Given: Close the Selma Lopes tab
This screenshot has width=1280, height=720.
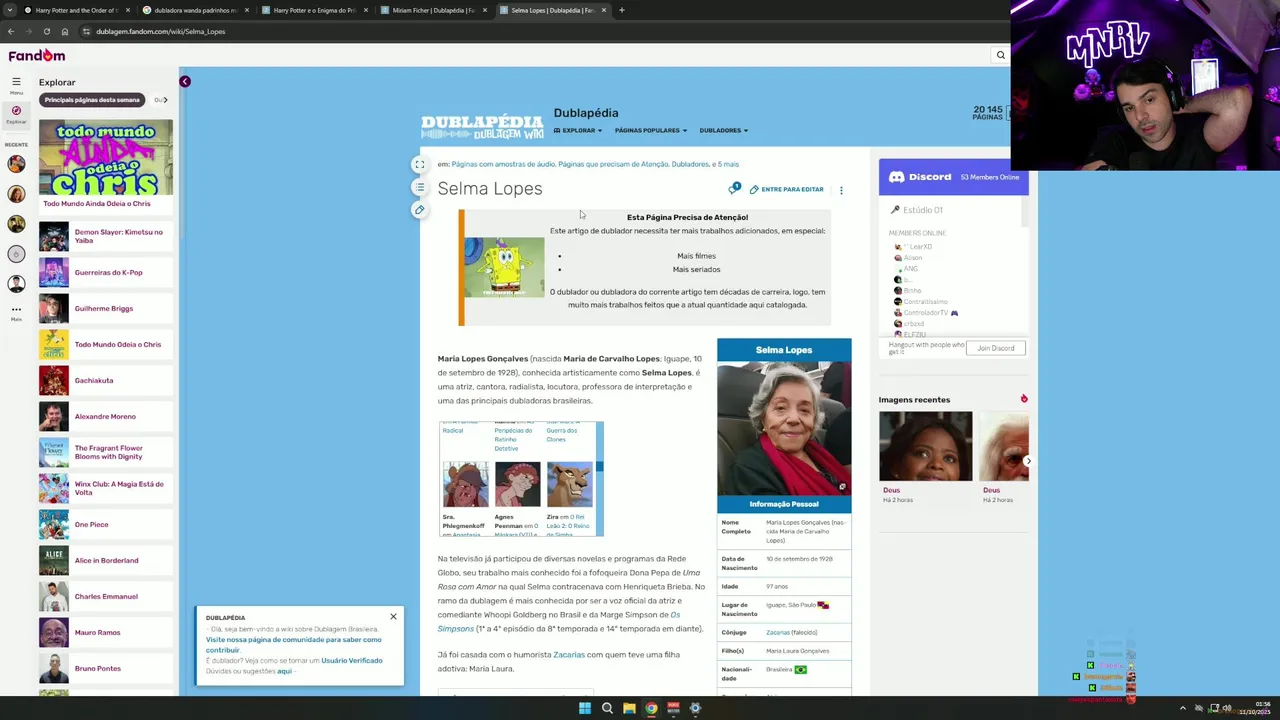Looking at the screenshot, I should point(604,10).
